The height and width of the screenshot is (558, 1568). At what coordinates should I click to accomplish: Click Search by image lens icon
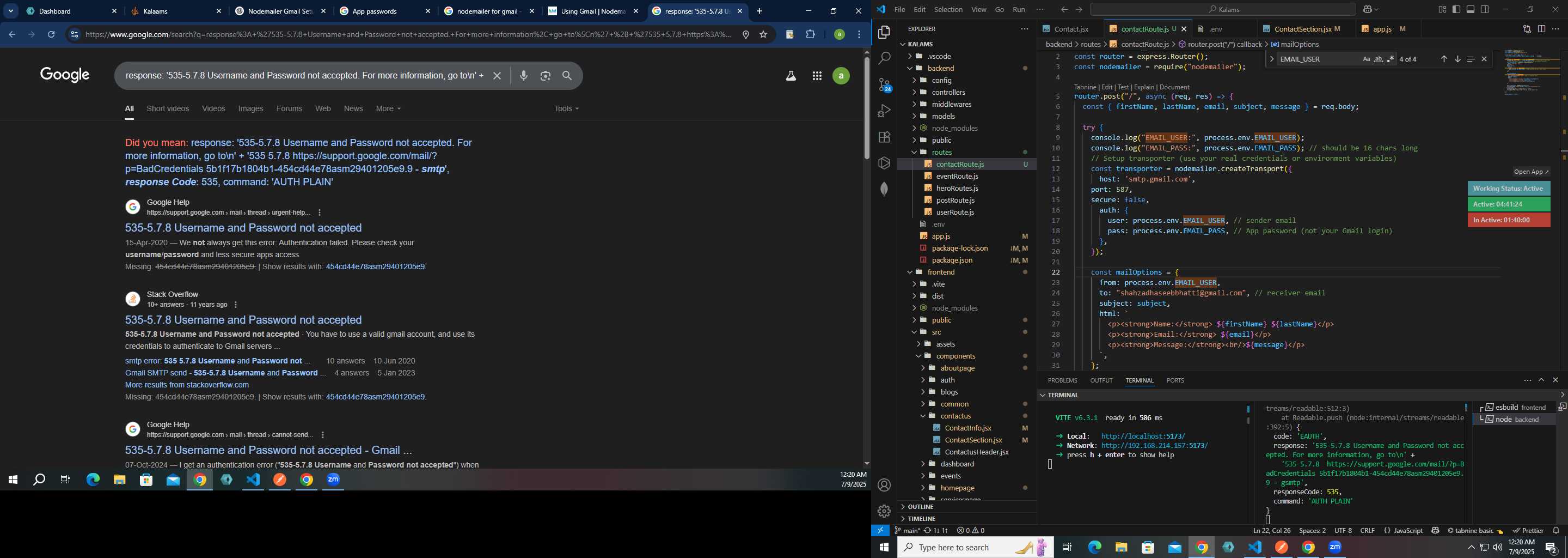(546, 76)
